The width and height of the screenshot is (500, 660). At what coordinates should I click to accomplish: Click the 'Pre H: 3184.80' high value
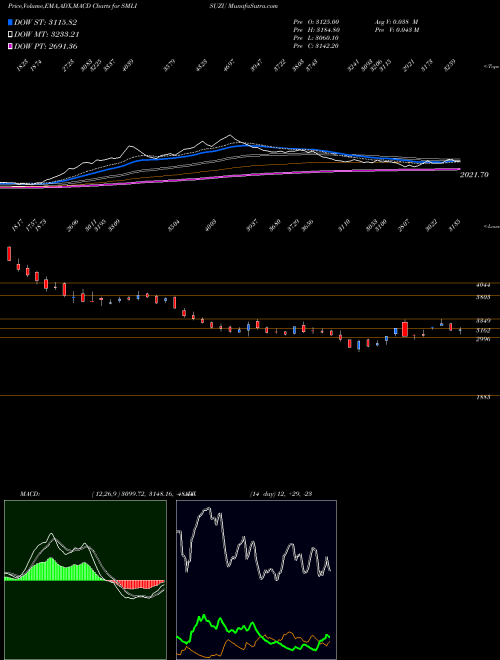point(316,30)
